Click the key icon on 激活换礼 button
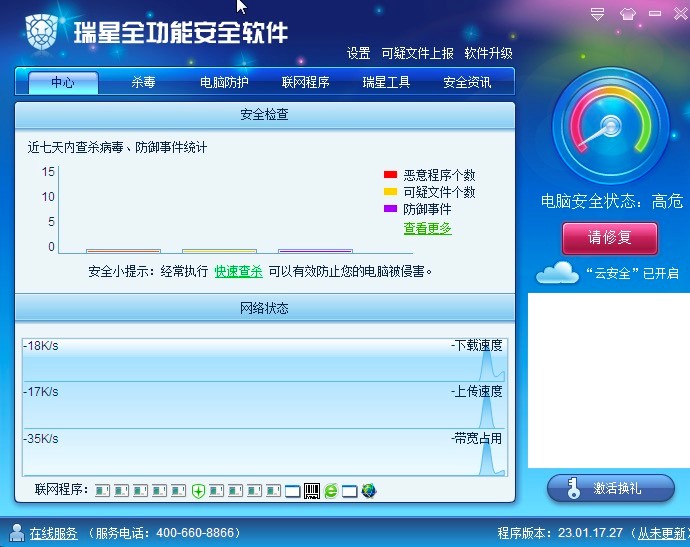Screen dimensions: 690x547 coord(573,488)
